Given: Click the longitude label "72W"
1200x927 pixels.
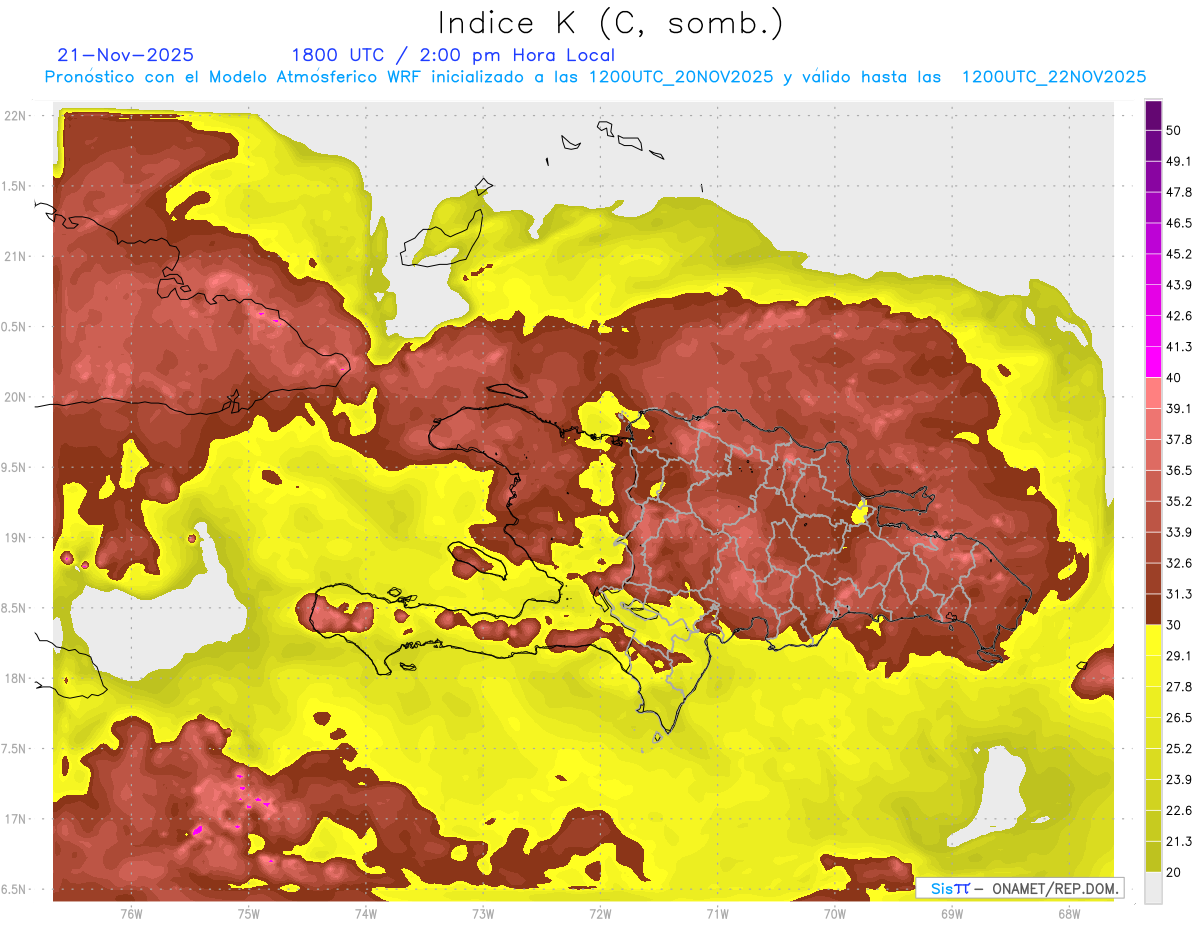Looking at the screenshot, I should [600, 914].
